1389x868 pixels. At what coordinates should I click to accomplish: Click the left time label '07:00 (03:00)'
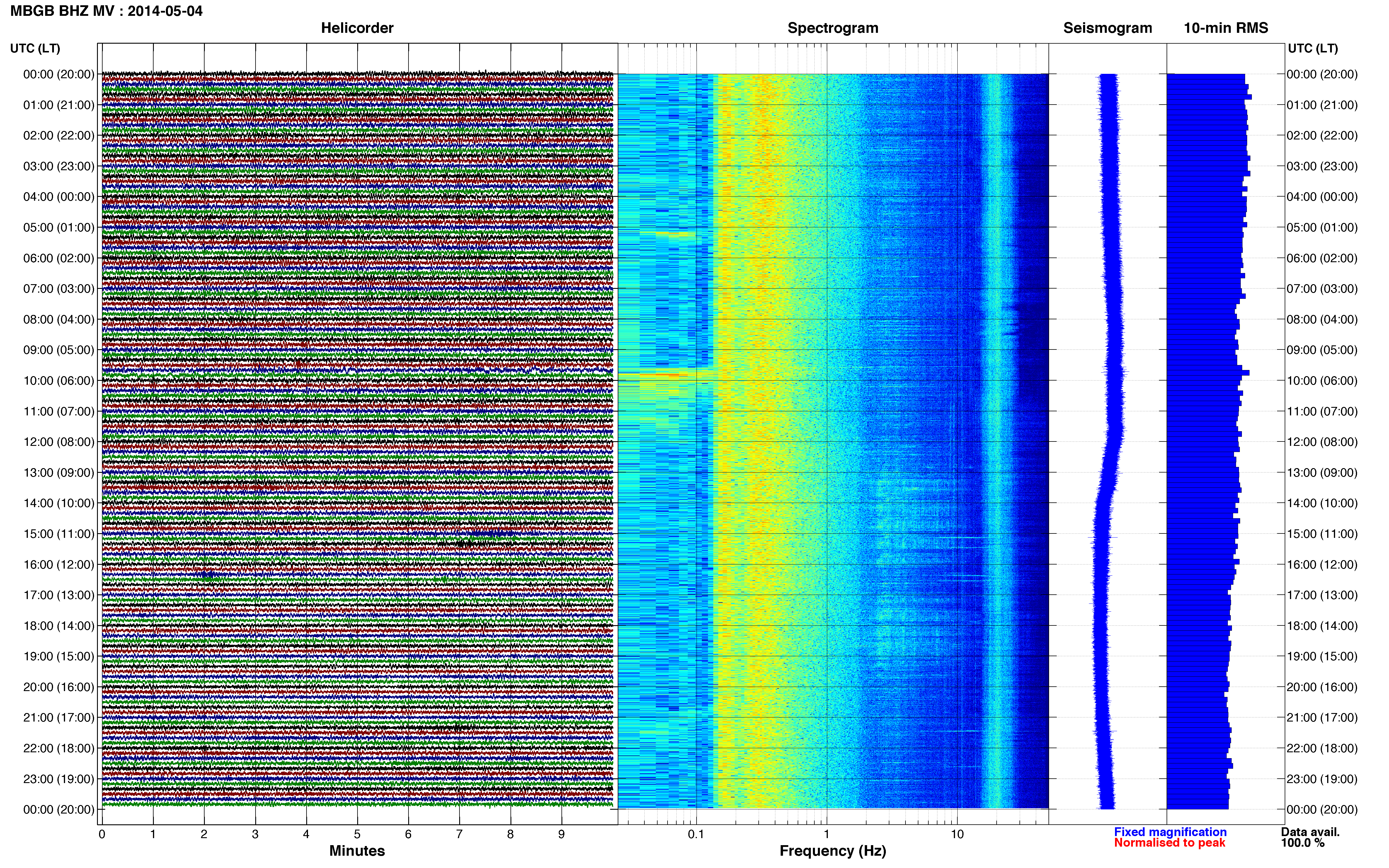pos(59,289)
